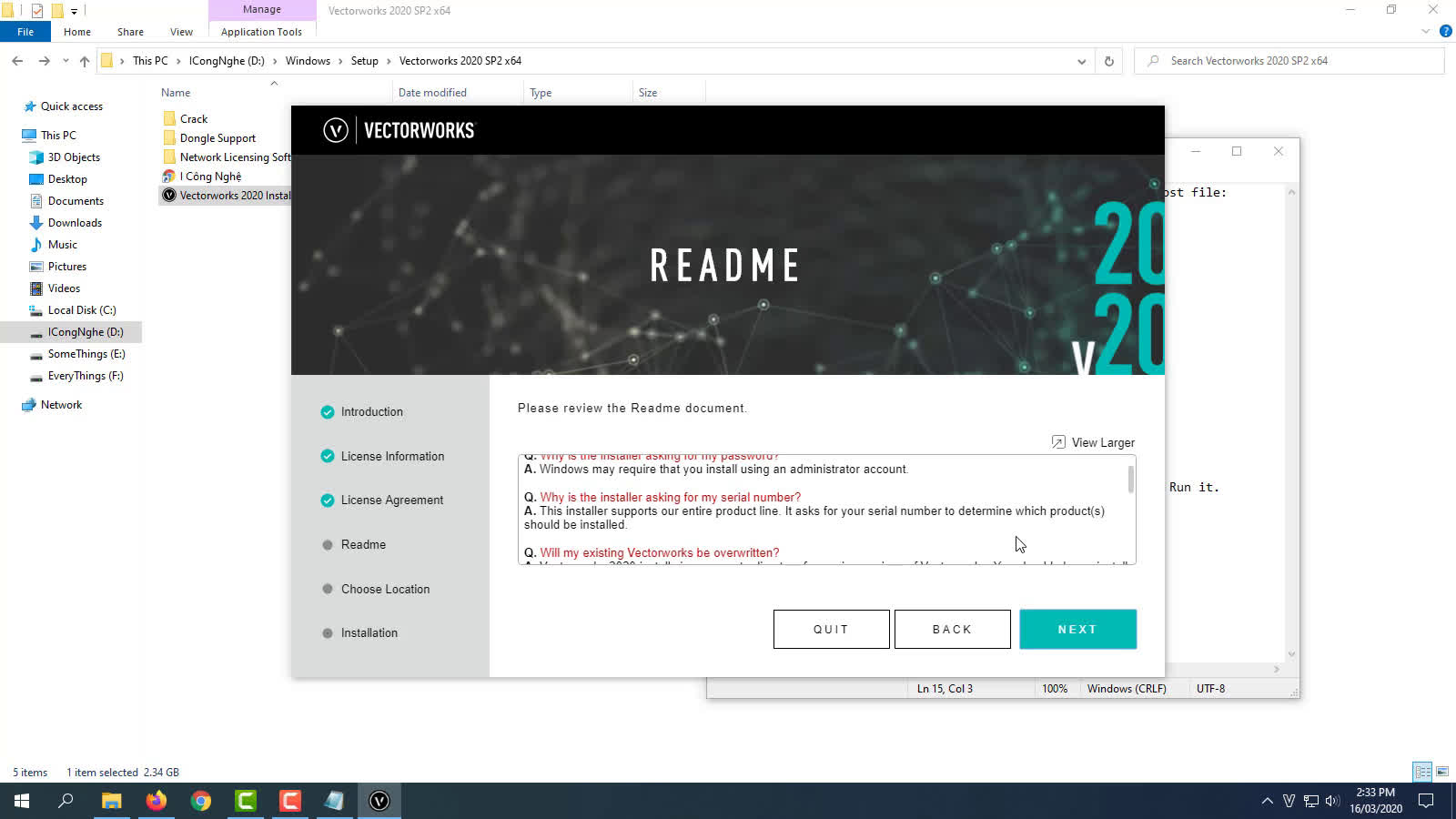
Task: Click the Vectorworks installer taskbar icon
Action: 379,801
